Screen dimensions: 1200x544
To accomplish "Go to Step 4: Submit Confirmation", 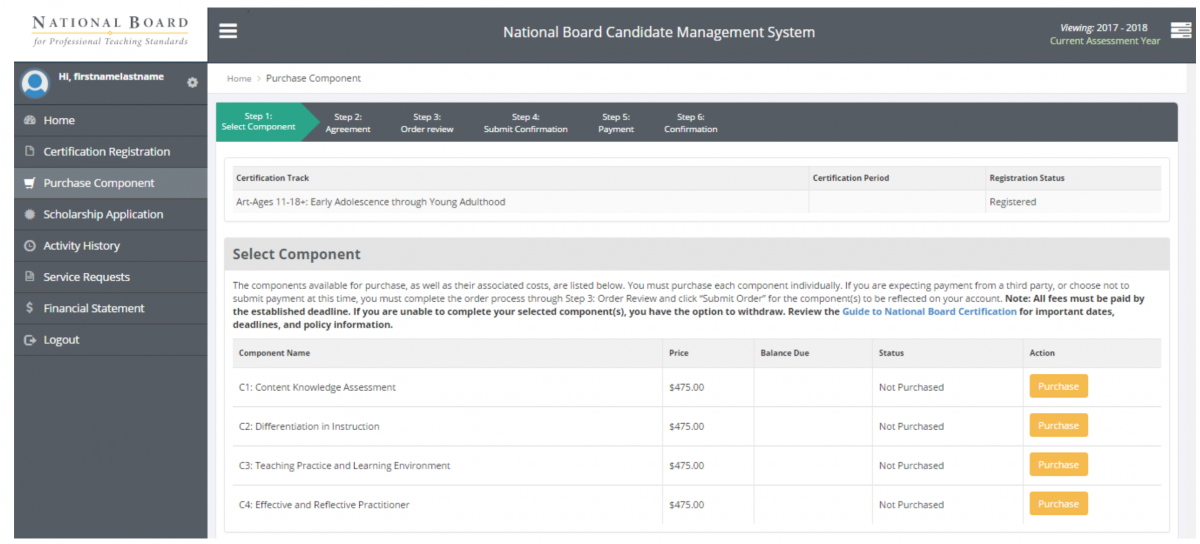I will [525, 123].
